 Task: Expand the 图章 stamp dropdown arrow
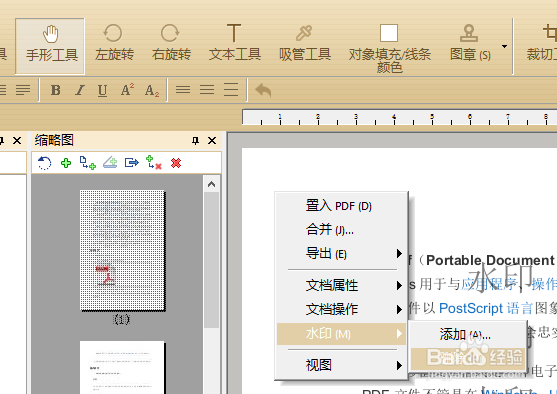click(x=504, y=47)
